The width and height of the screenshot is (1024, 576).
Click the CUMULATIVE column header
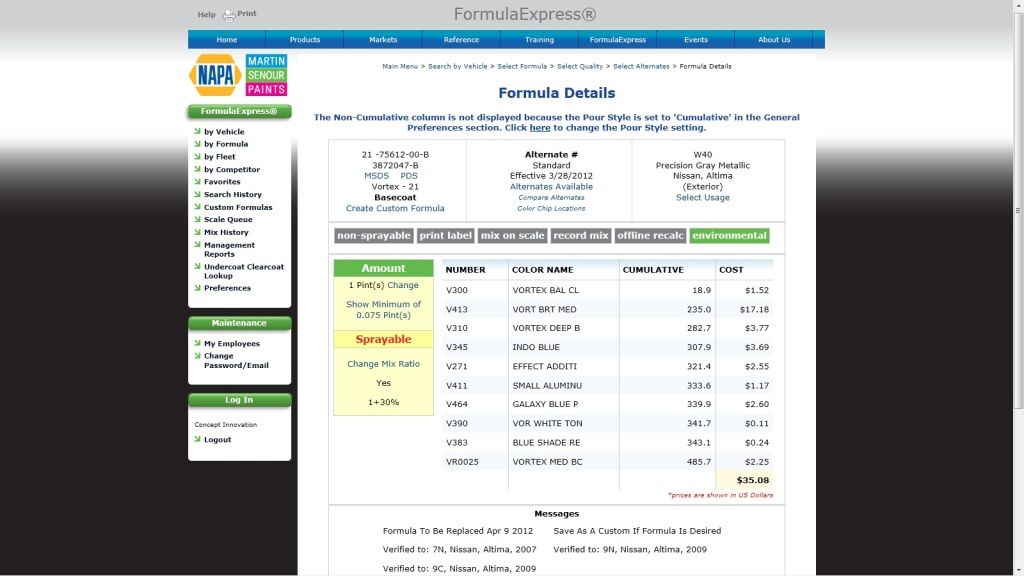pos(653,269)
